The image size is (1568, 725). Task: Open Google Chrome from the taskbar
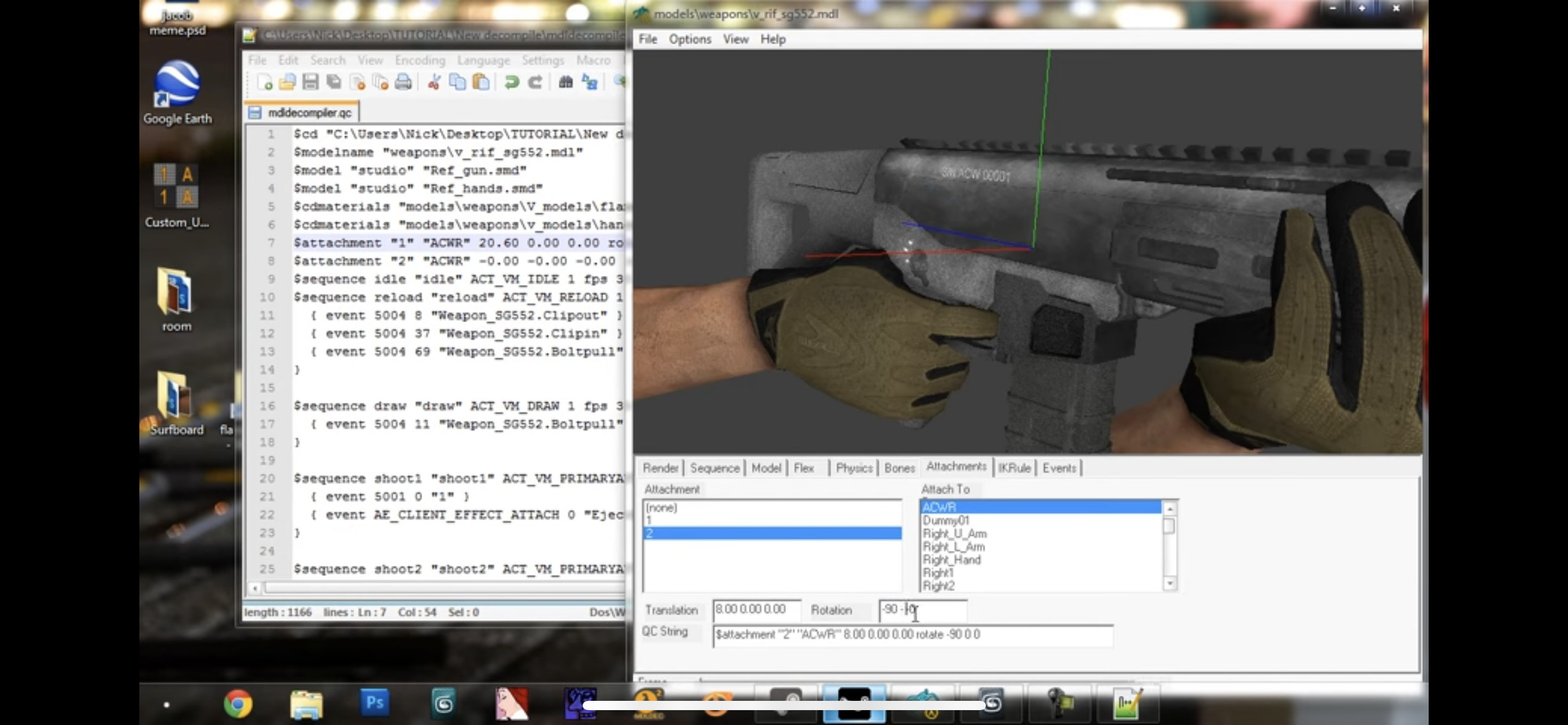(x=238, y=704)
